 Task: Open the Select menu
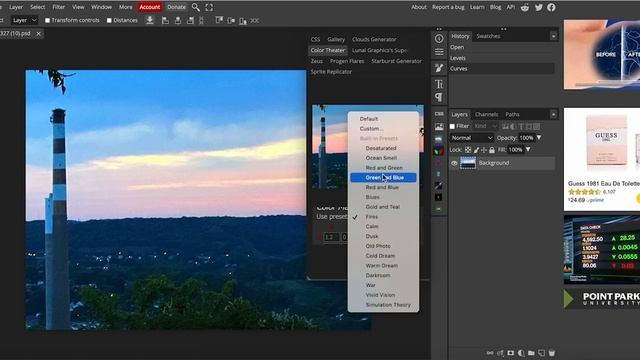[x=37, y=7]
